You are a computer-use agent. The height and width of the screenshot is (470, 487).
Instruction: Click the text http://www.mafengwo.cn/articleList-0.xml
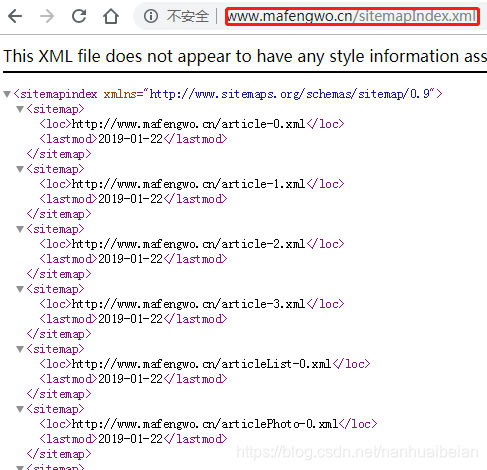pyautogui.click(x=201, y=364)
